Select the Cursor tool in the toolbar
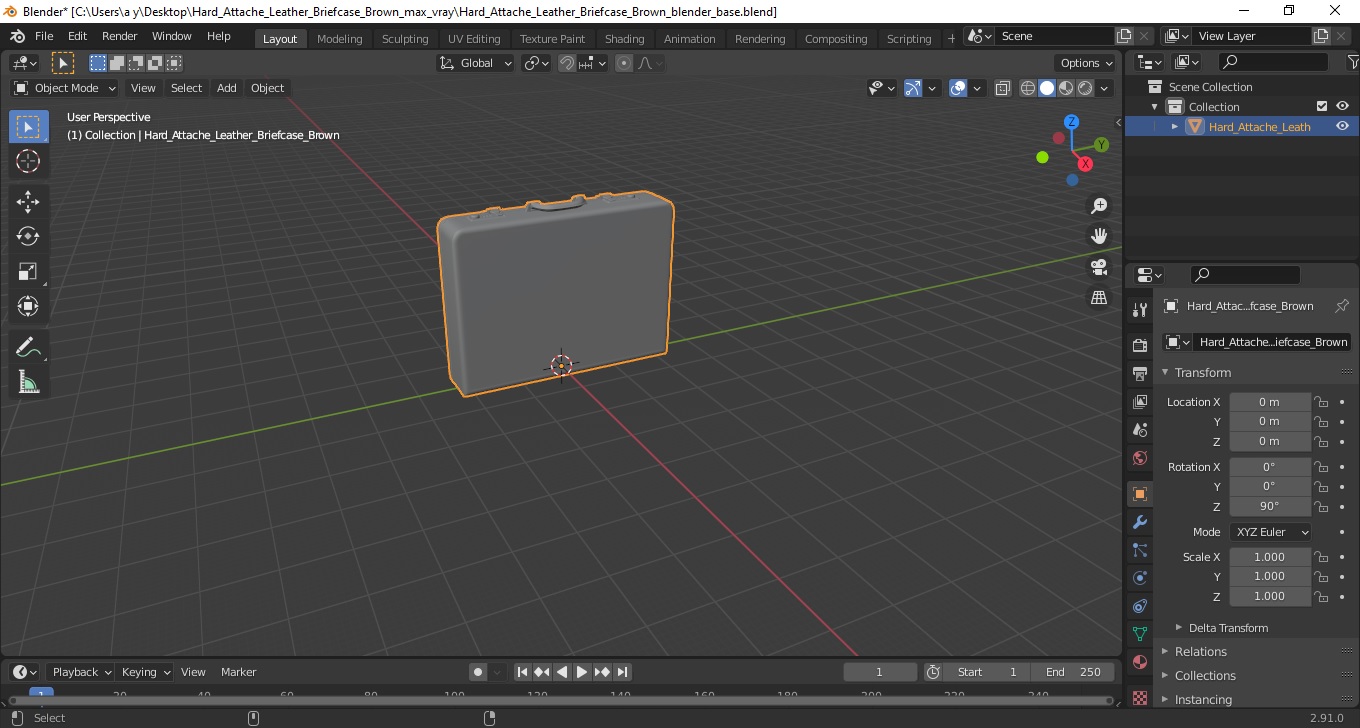1360x728 pixels. 28,161
